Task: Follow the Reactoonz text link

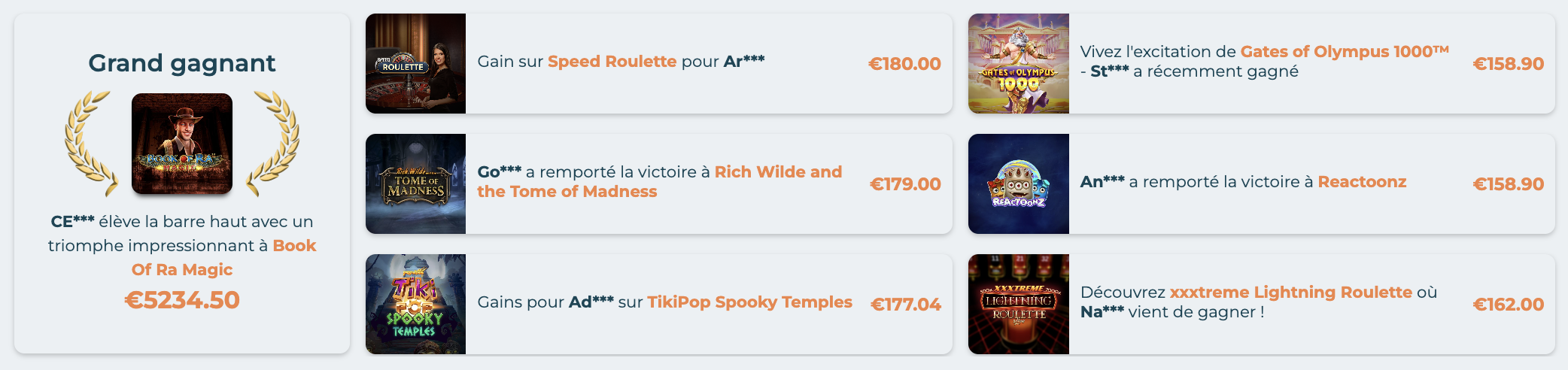Action: pos(1362,182)
